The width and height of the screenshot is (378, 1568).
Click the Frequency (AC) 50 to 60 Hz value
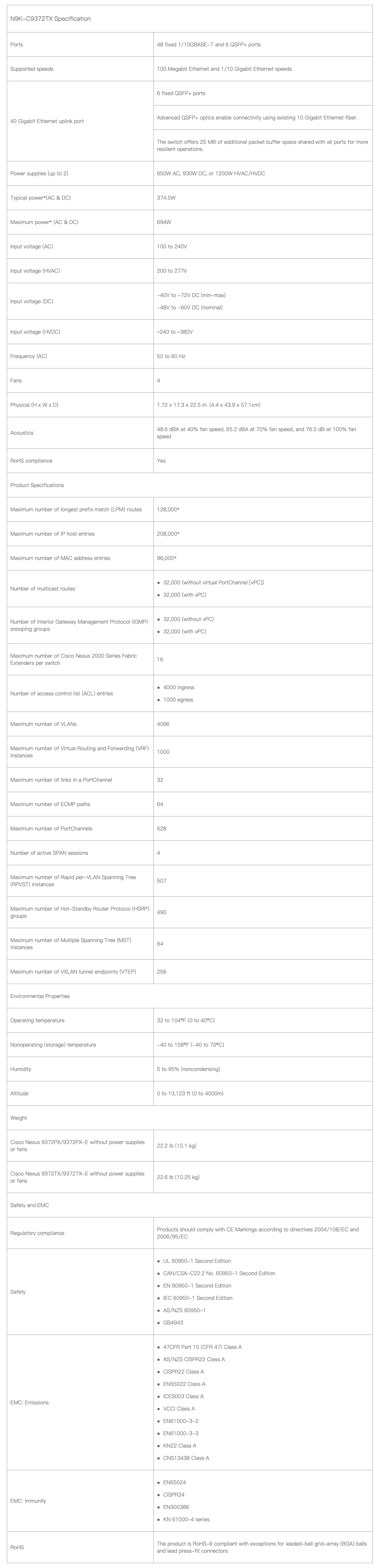[171, 356]
